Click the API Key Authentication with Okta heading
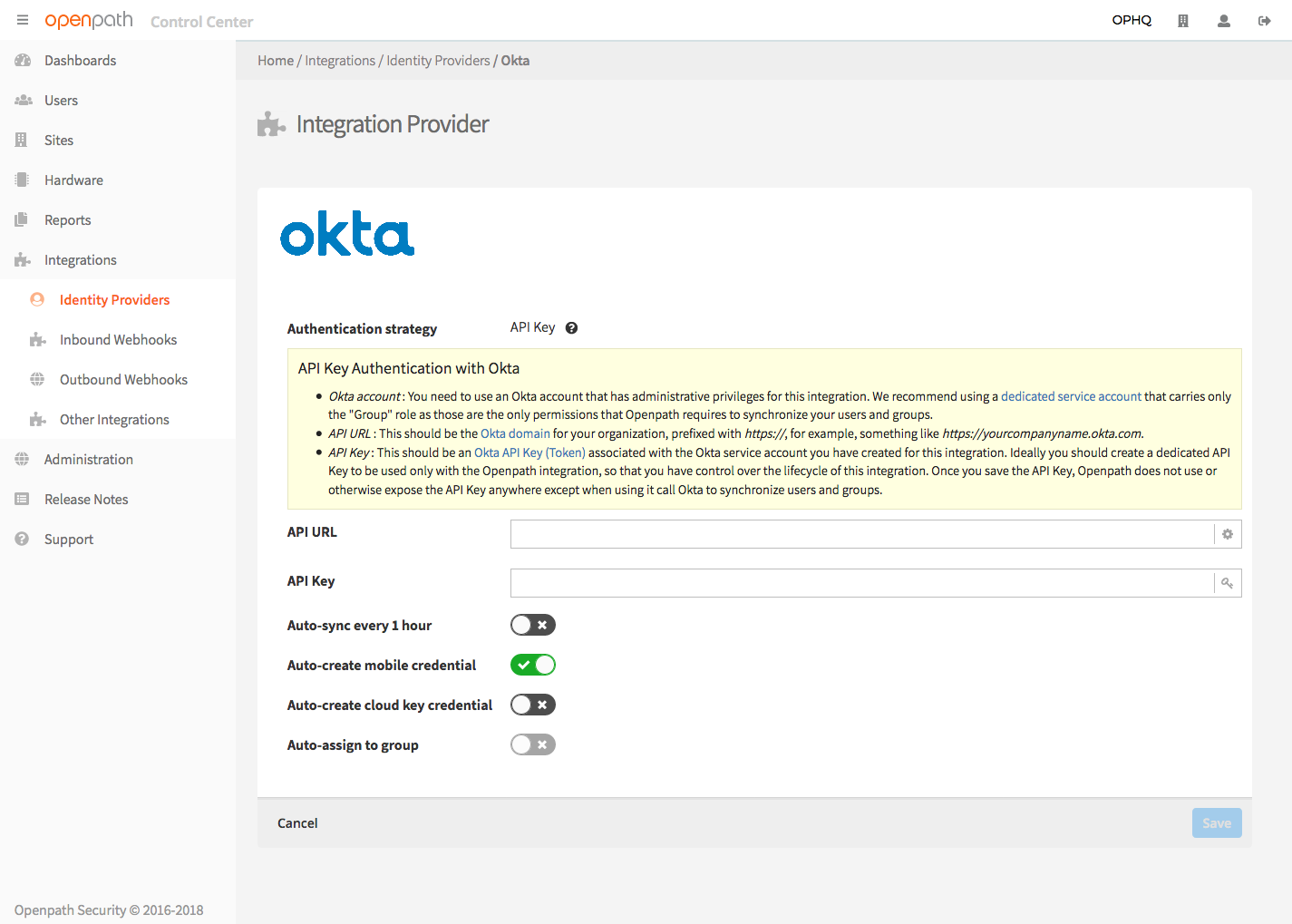The height and width of the screenshot is (924, 1292). pos(409,368)
